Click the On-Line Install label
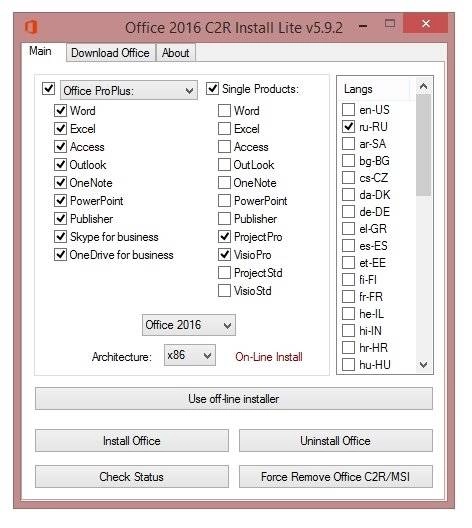 point(269,357)
